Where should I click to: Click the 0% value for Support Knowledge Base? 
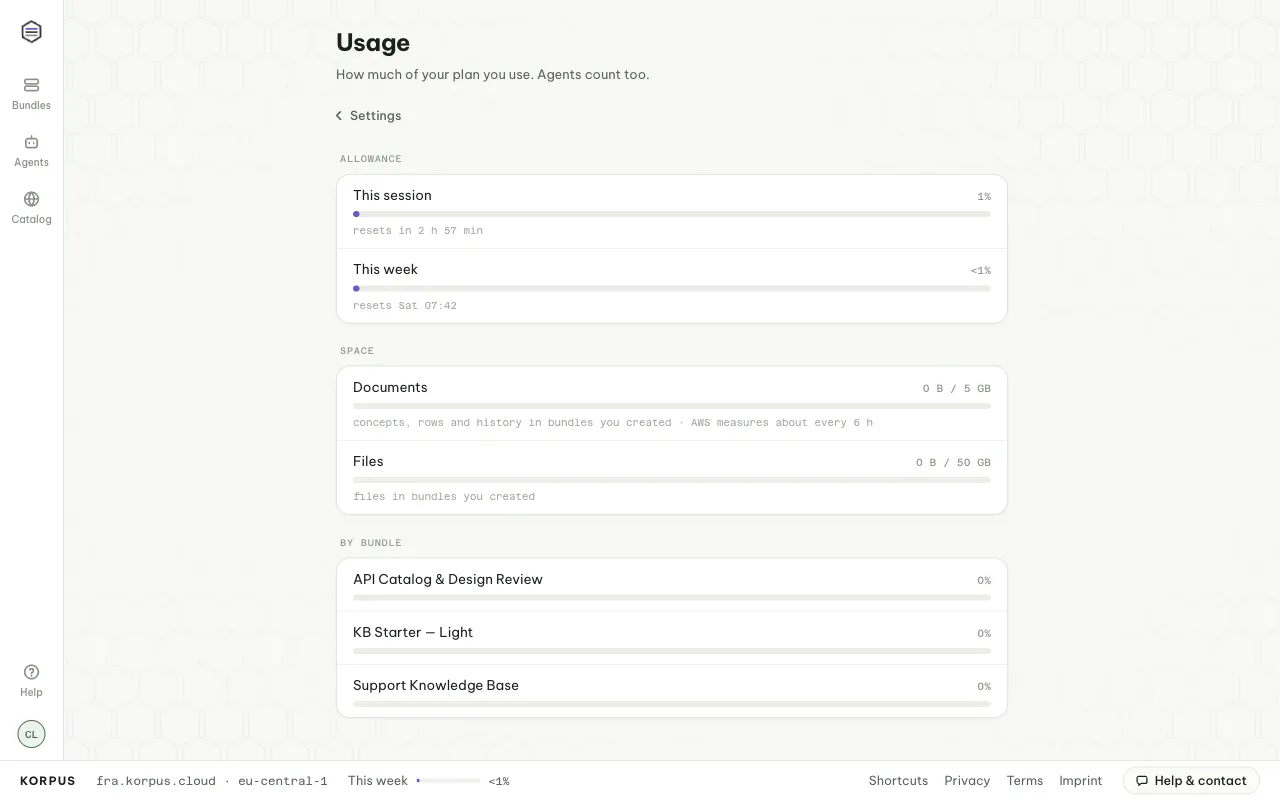[x=984, y=687]
